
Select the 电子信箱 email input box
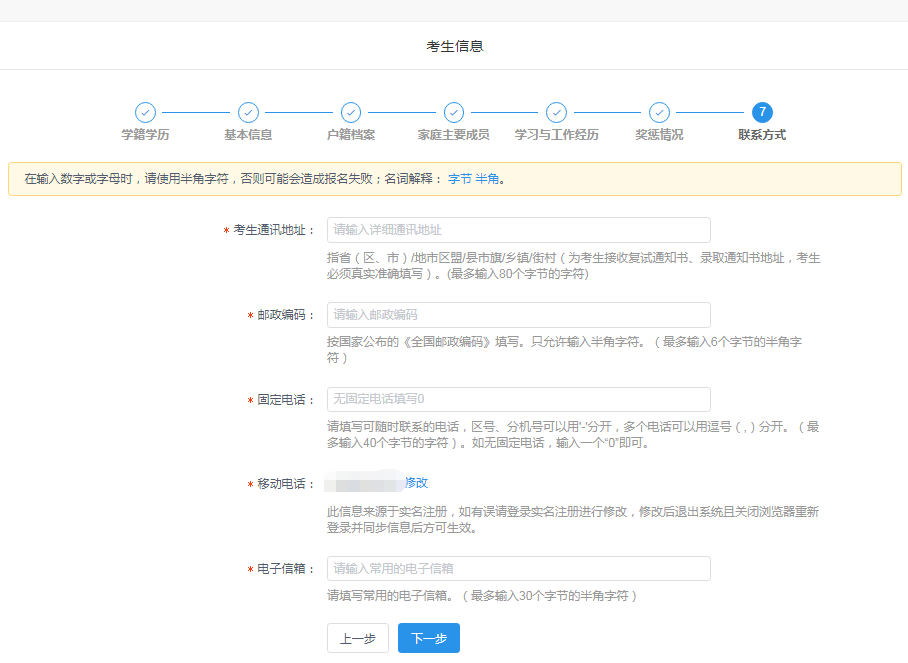[518, 568]
